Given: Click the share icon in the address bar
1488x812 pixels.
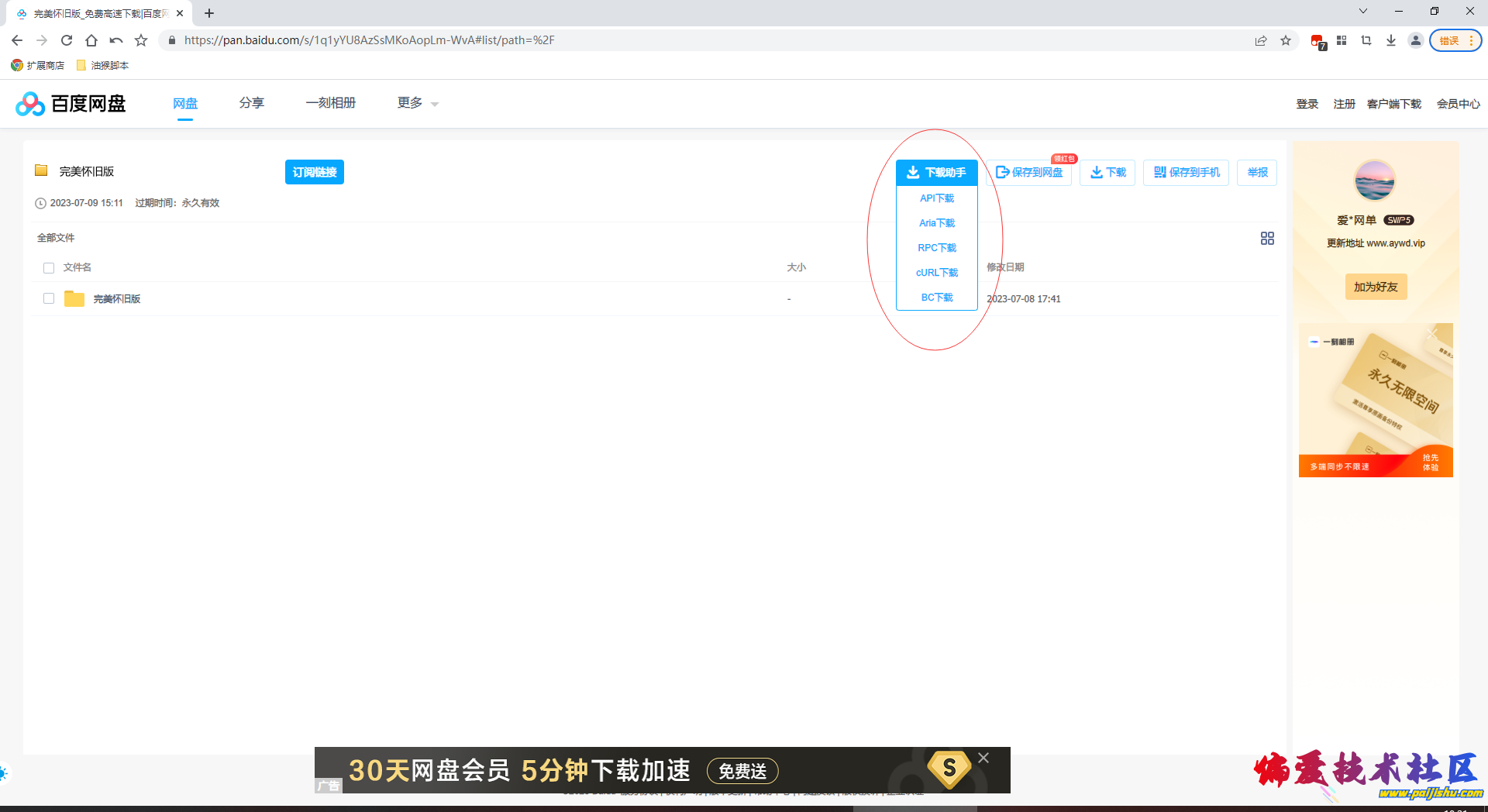Looking at the screenshot, I should click(x=1261, y=40).
